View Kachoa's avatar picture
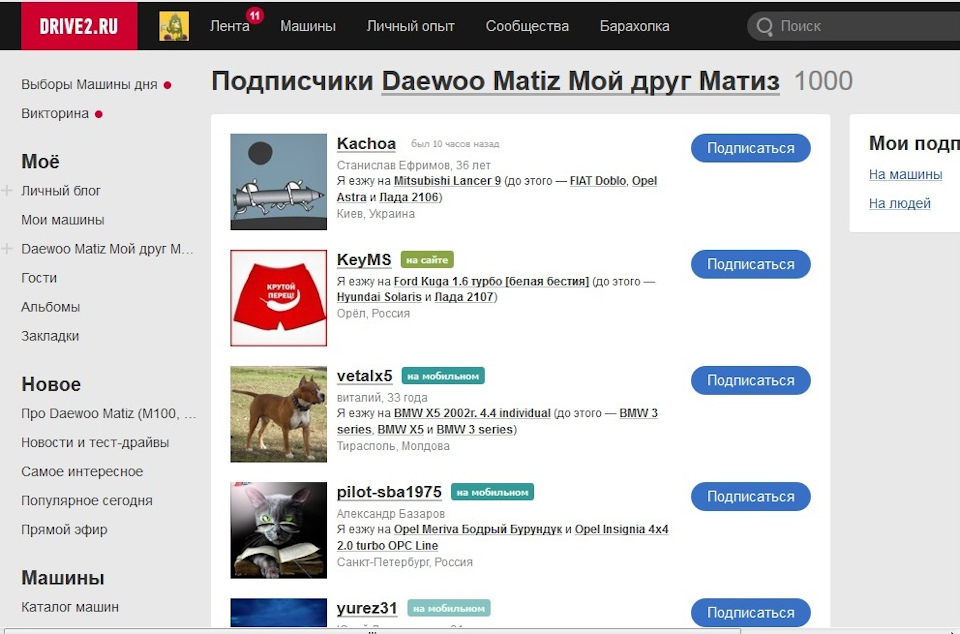 click(279, 182)
